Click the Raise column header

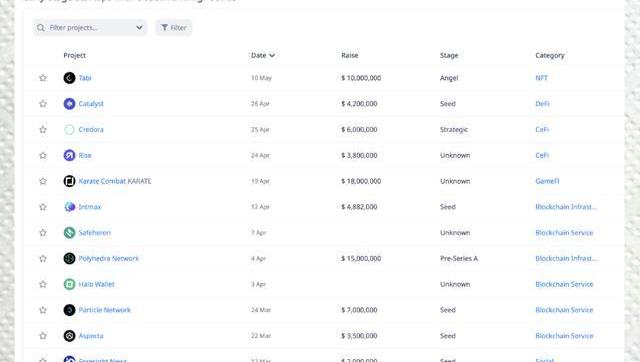(x=350, y=55)
